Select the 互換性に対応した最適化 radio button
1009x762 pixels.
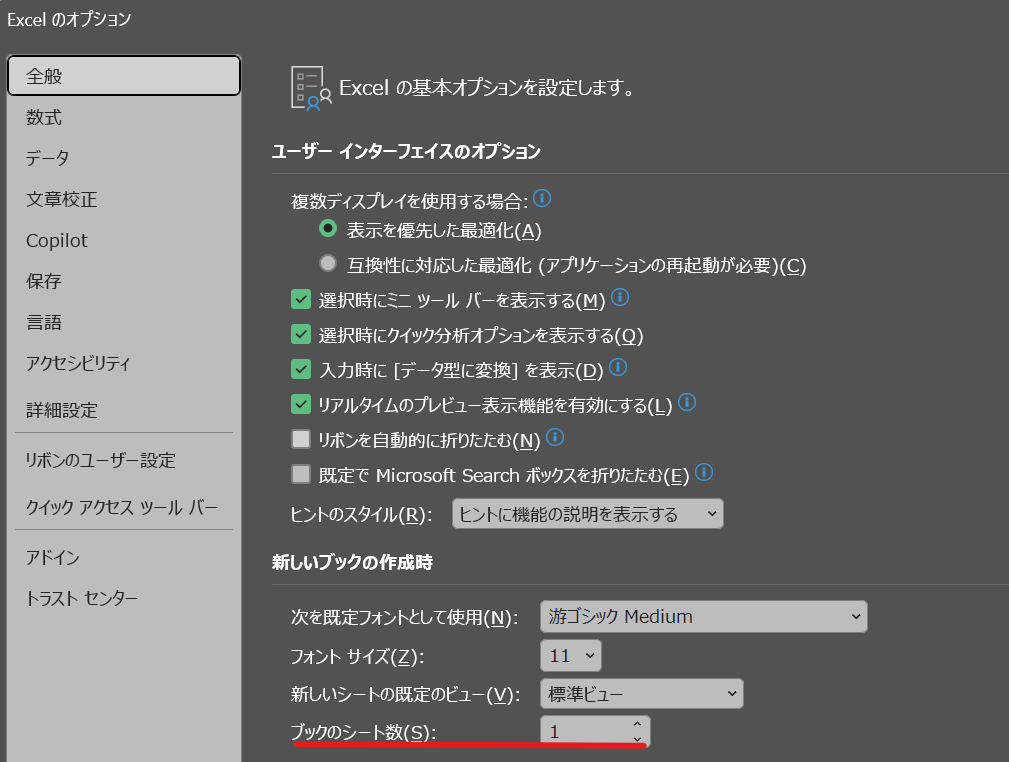point(327,266)
